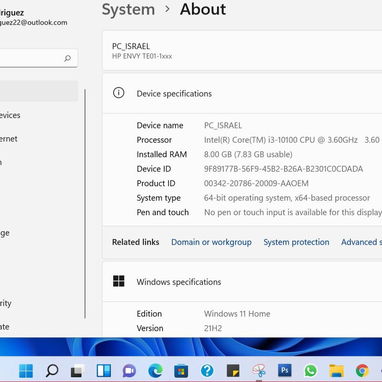
Task: Click the Processor label
Action: click(154, 140)
